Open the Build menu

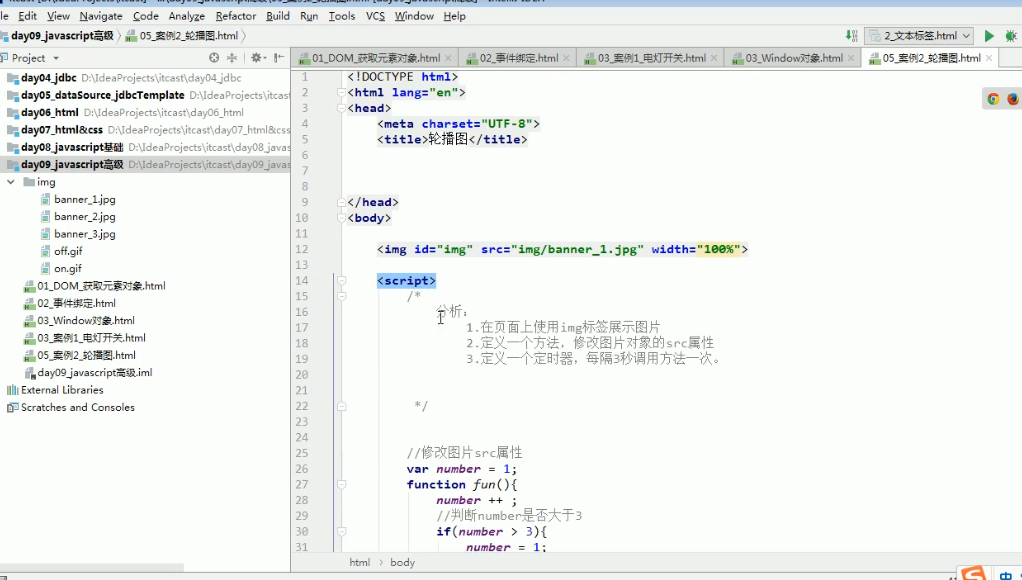point(278,16)
